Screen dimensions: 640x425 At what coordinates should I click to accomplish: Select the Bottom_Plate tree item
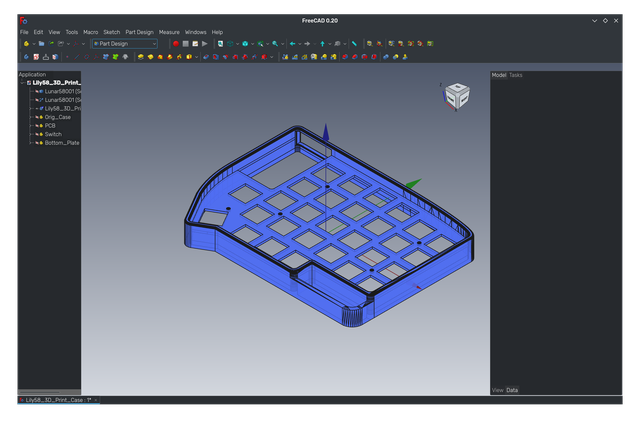click(62, 143)
